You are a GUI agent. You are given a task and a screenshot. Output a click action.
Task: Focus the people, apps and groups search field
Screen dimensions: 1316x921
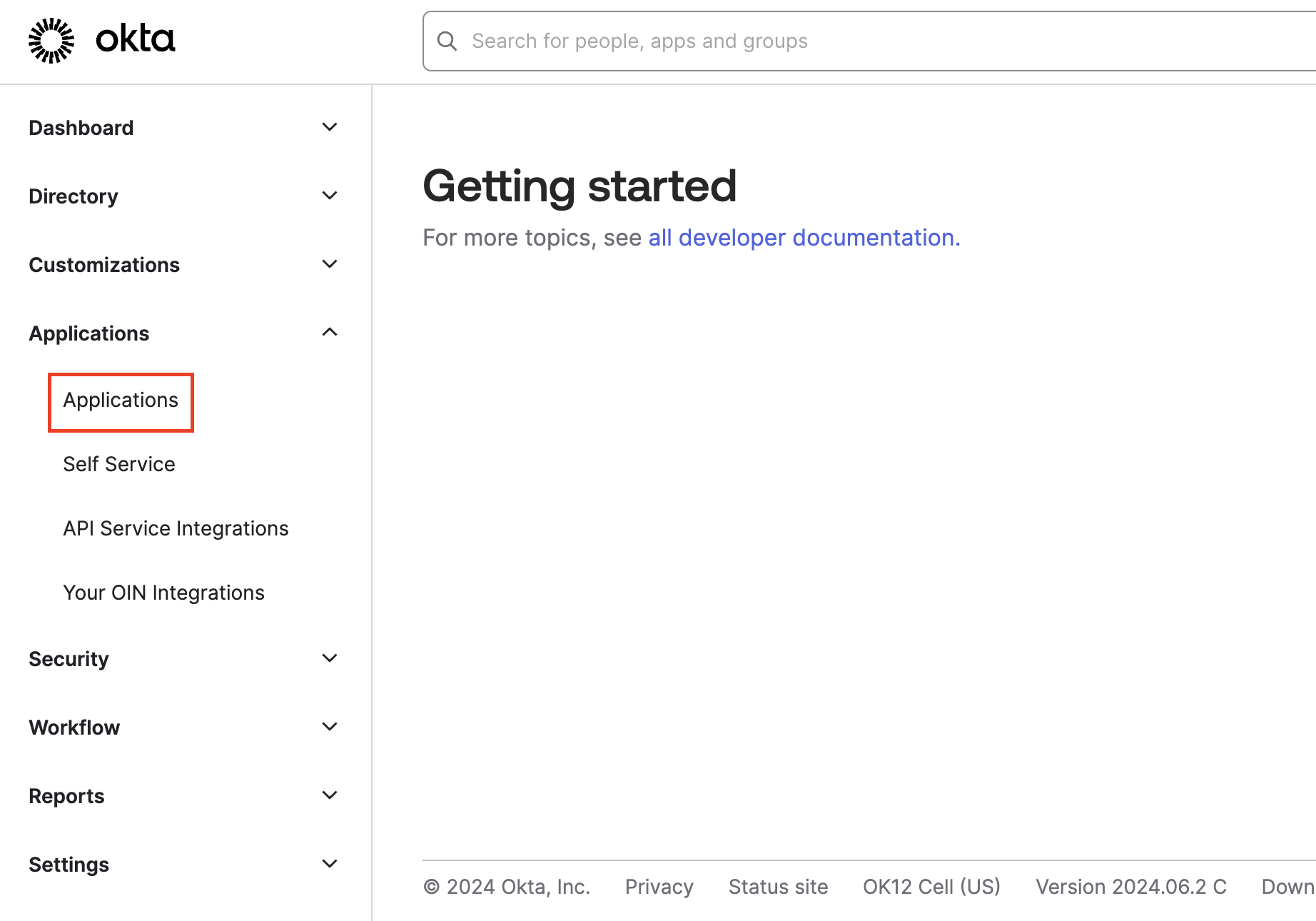869,41
